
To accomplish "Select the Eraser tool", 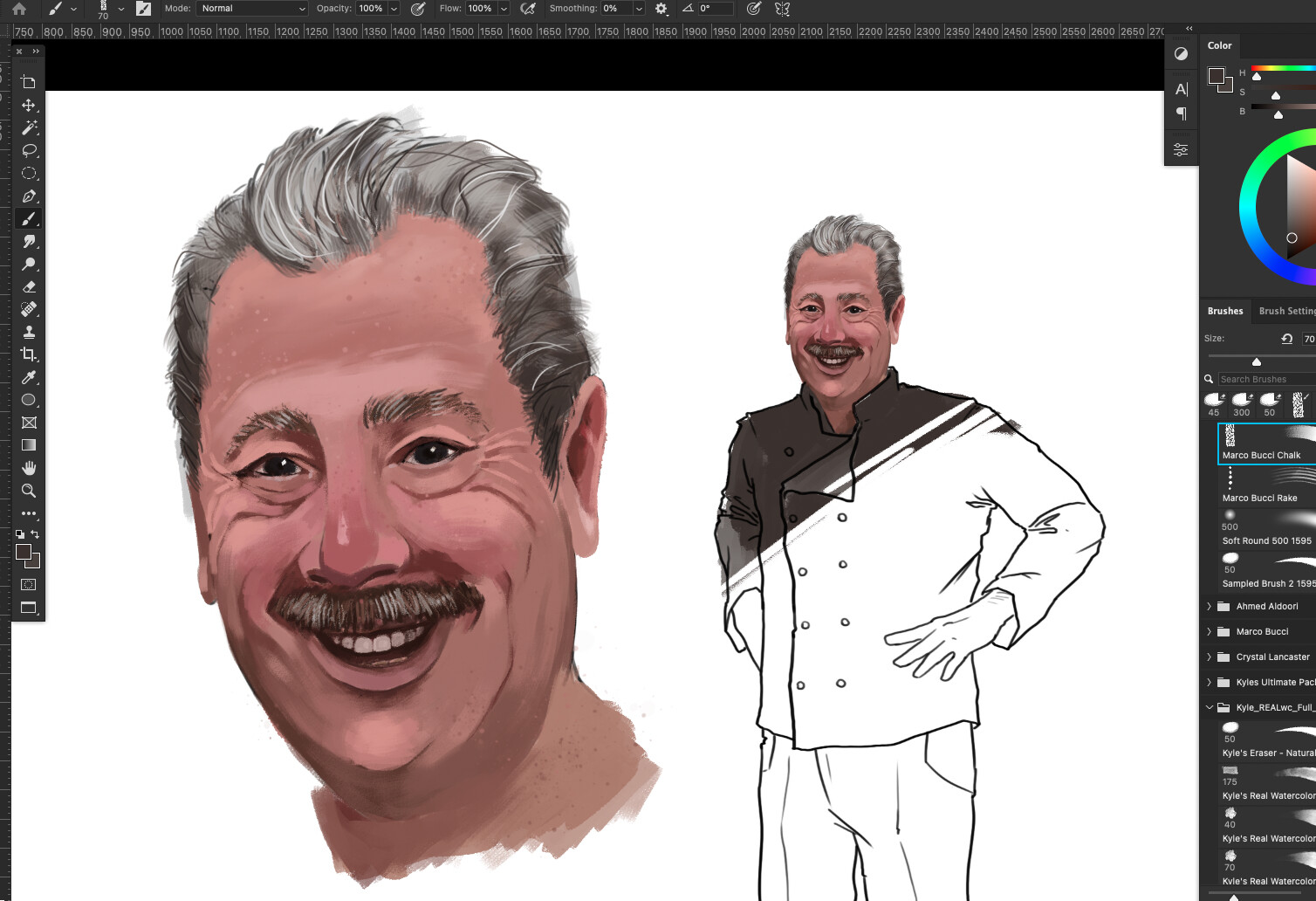I will [29, 286].
